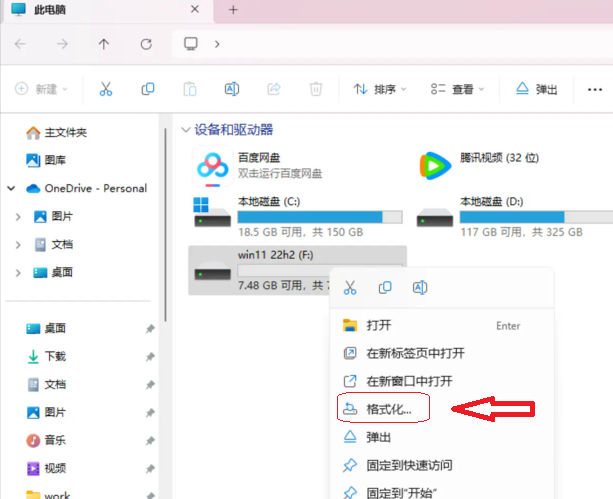Click the Delete trash icon in toolbar
Image resolution: width=613 pixels, height=499 pixels.
coord(316,89)
